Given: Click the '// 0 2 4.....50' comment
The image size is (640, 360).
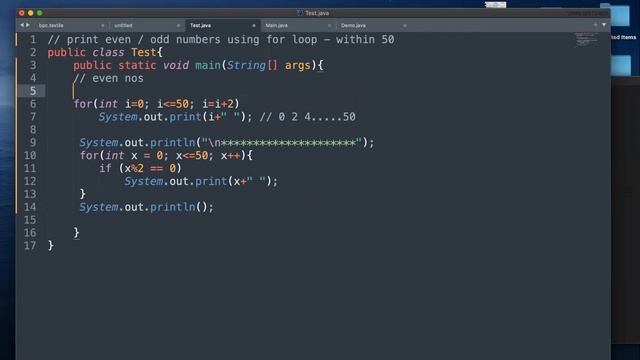Looking at the screenshot, I should (x=308, y=117).
